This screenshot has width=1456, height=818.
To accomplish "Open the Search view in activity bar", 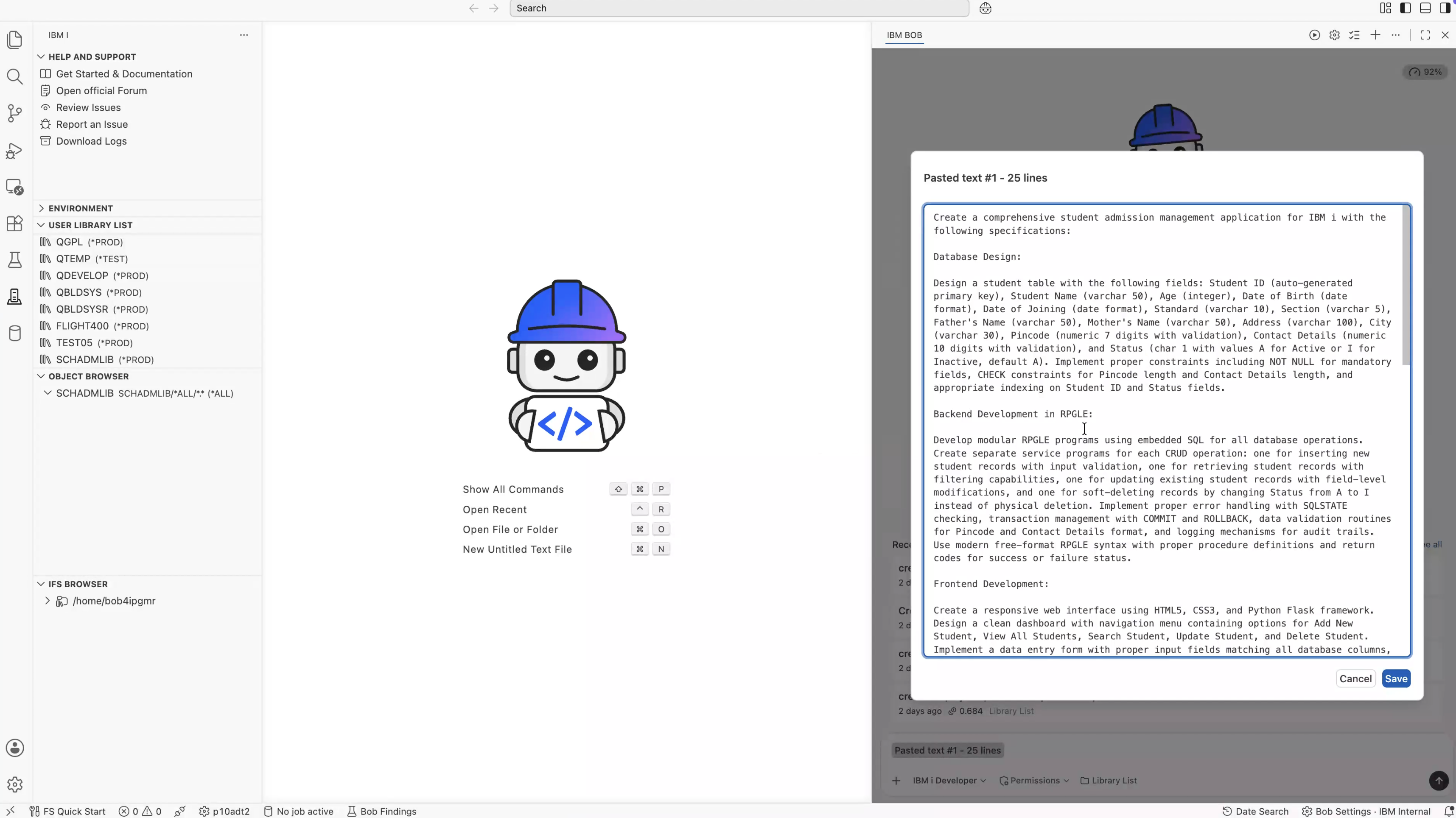I will tap(15, 76).
